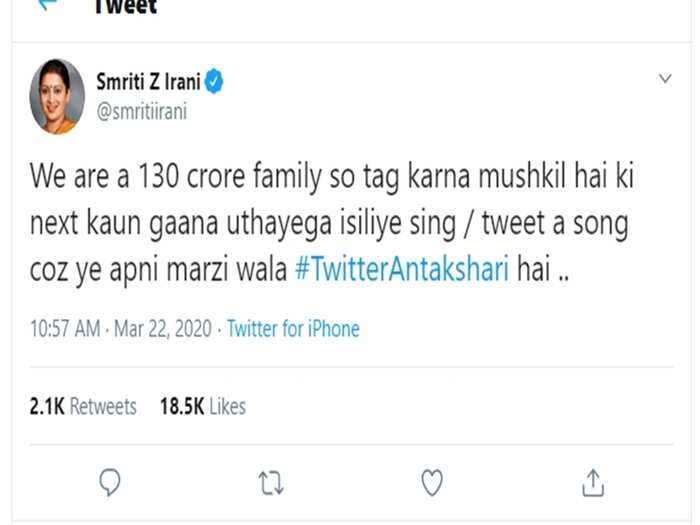Image resolution: width=700 pixels, height=525 pixels.
Task: Open the #TwitterAntakshari hashtag
Action: click(402, 269)
